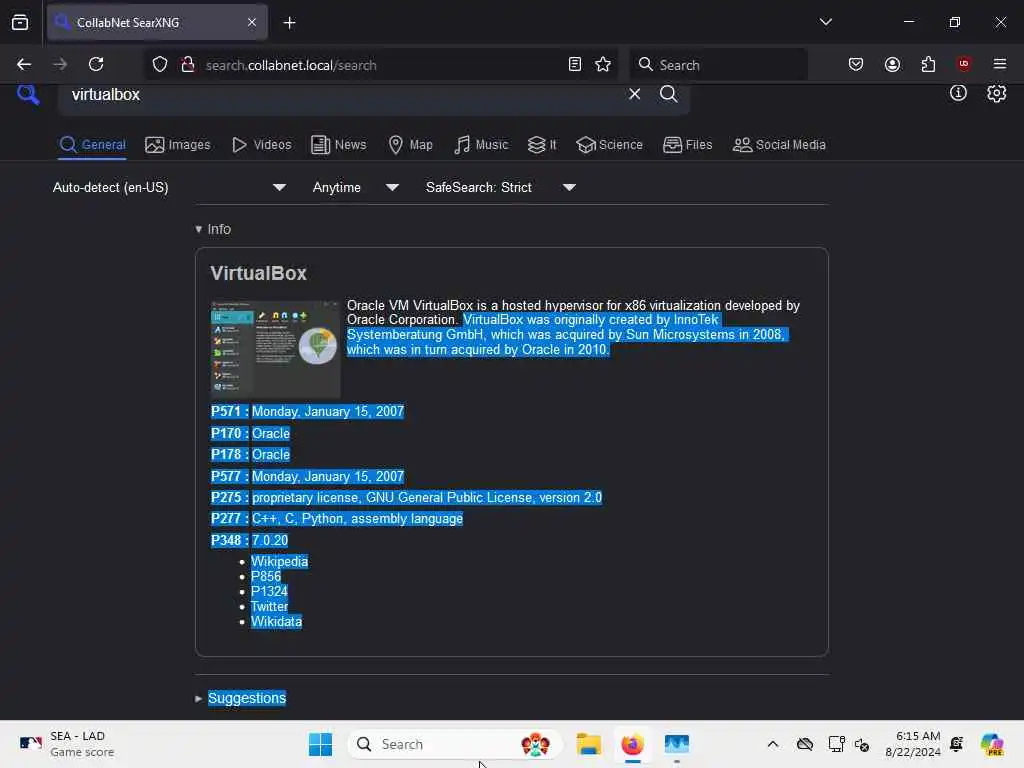
Task: Open SEA - LAD game score widget
Action: (65, 744)
